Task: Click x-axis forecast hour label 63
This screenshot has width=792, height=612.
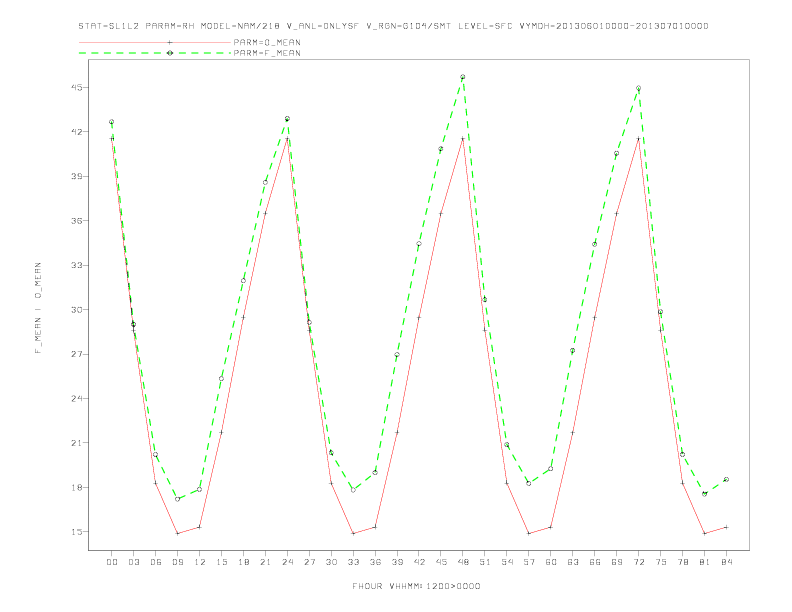Action: [573, 562]
